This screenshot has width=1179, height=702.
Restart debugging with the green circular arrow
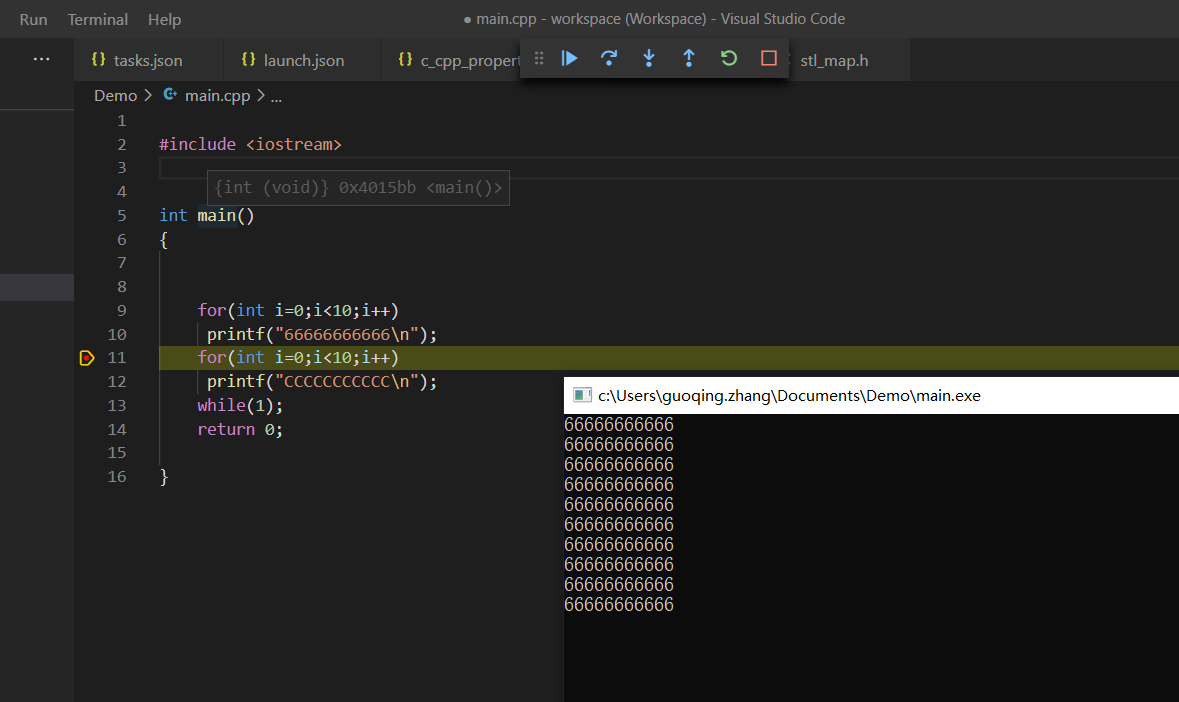[729, 58]
